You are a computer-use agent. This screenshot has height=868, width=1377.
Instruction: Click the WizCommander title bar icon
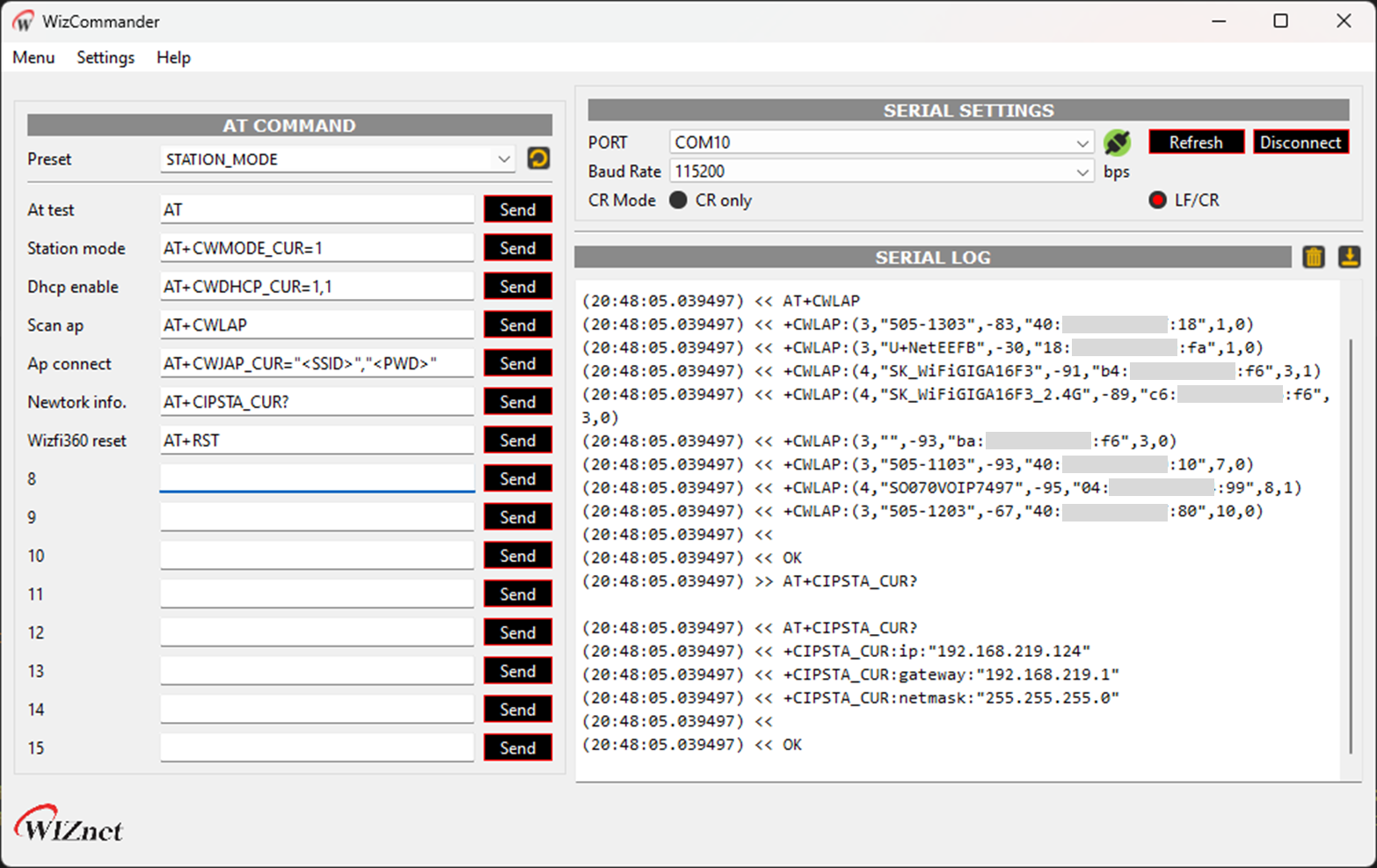coord(22,20)
